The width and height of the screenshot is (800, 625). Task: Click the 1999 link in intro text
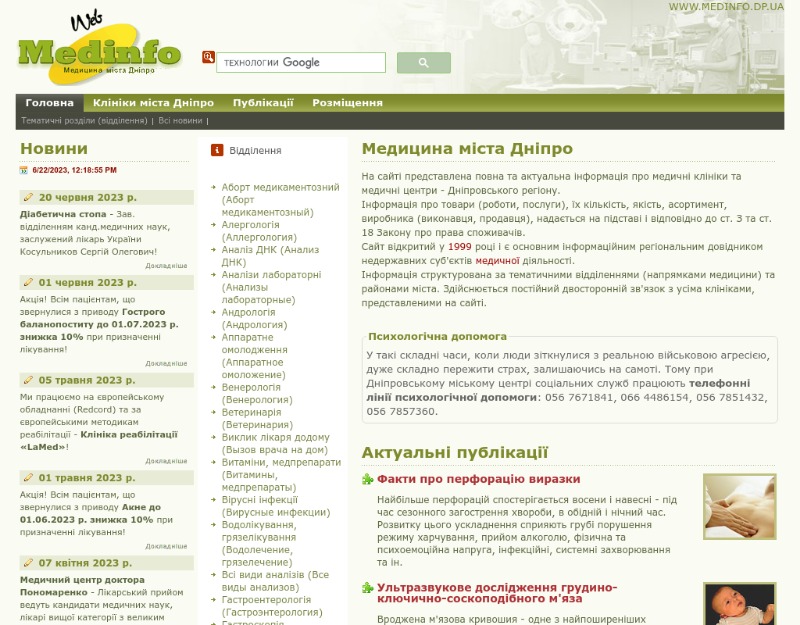point(460,246)
